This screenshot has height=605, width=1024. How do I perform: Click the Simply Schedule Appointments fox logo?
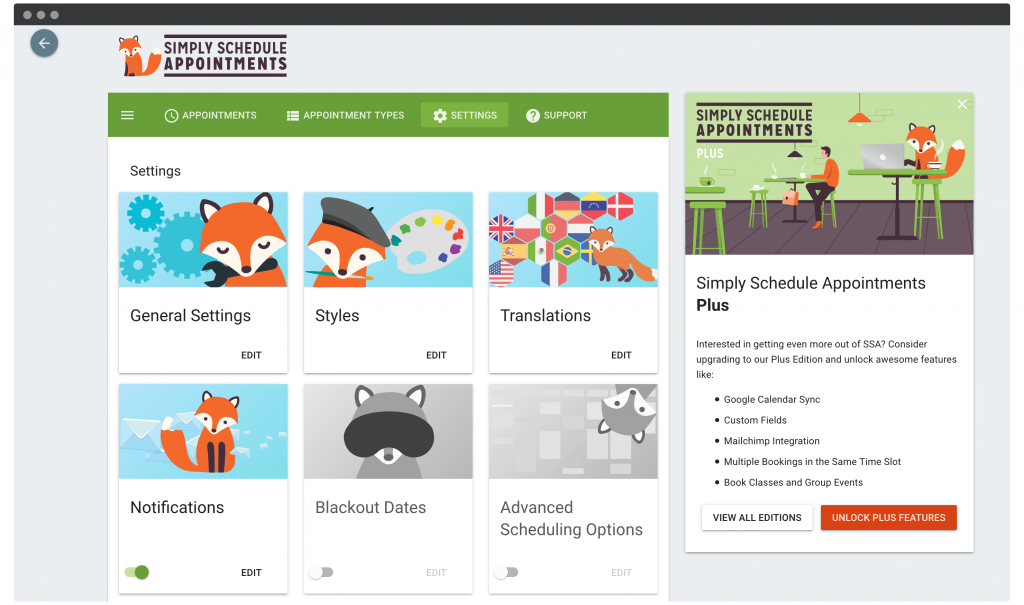point(202,56)
